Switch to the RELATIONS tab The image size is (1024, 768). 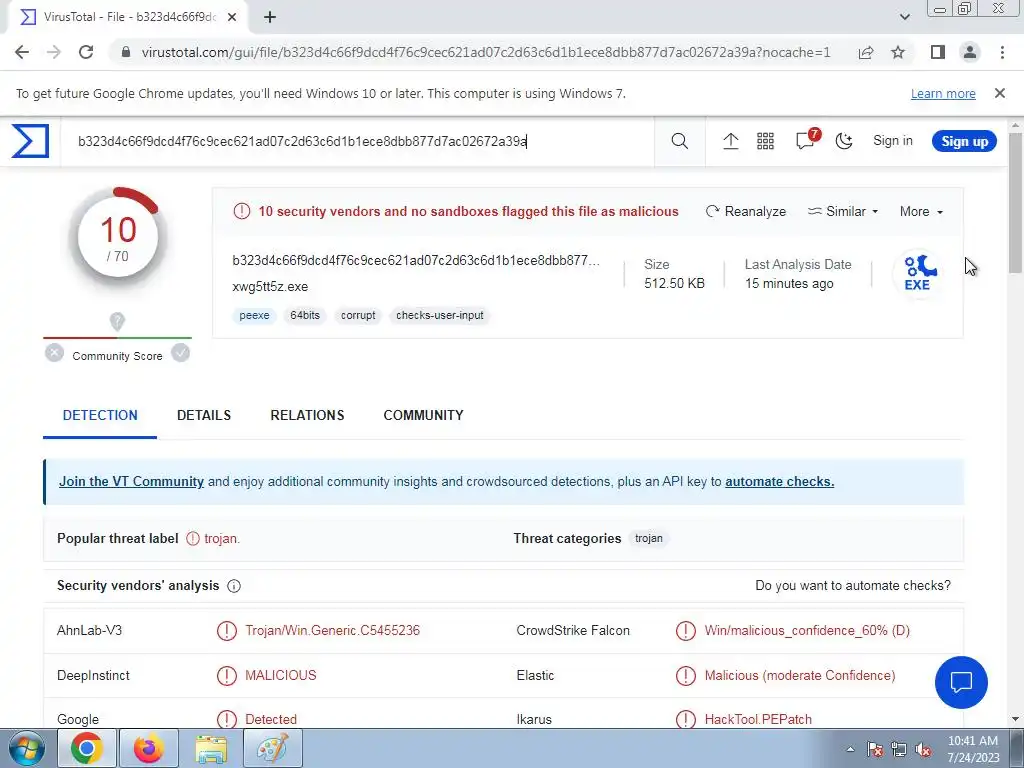point(307,415)
